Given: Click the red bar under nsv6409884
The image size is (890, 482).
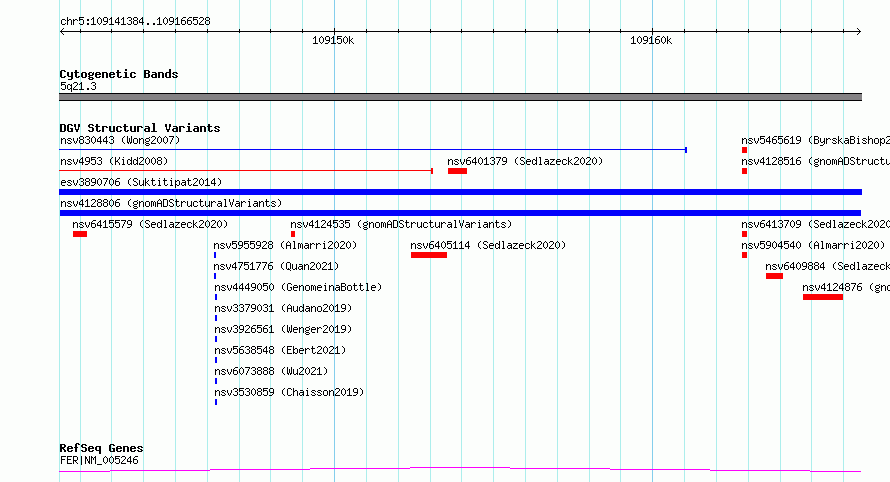Looking at the screenshot, I should coord(774,276).
